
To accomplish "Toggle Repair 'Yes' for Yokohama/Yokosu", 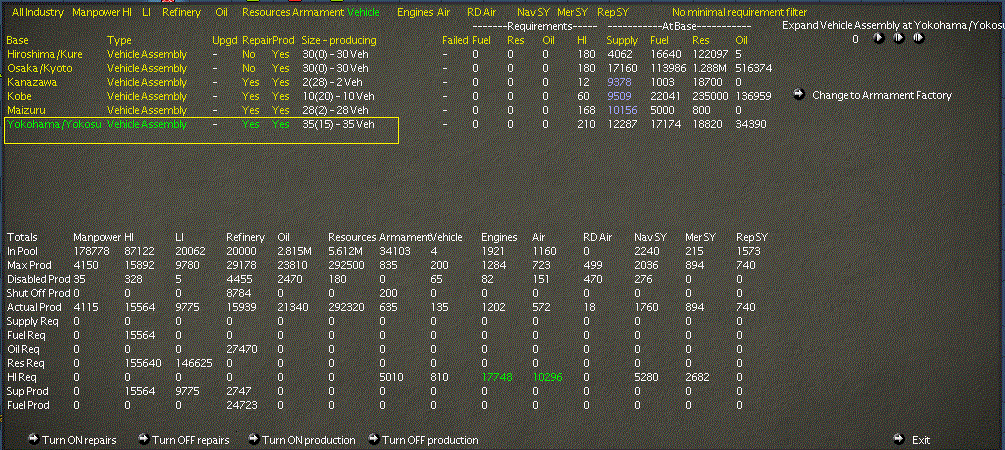I will coord(251,124).
